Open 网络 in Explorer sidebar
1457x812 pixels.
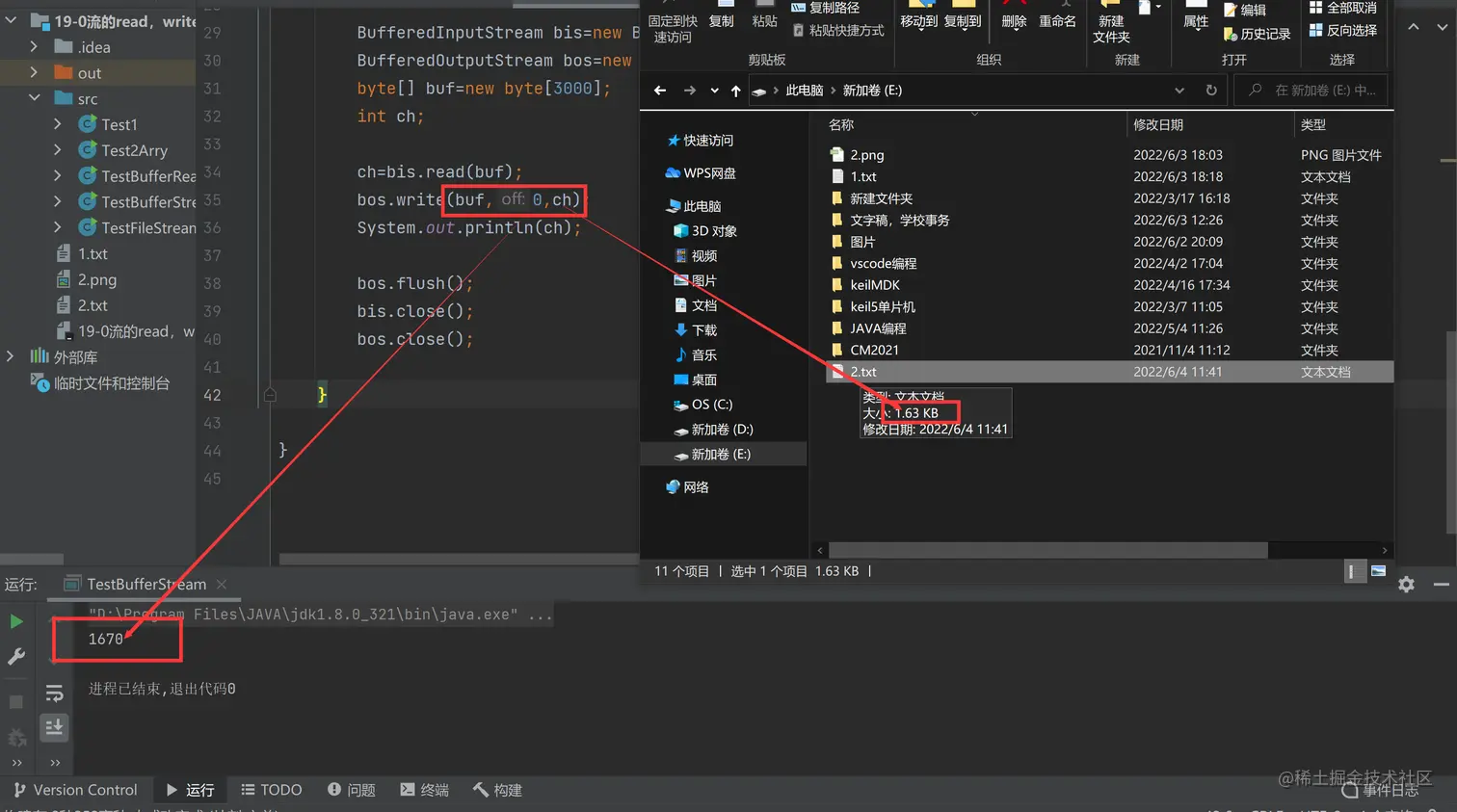point(687,487)
